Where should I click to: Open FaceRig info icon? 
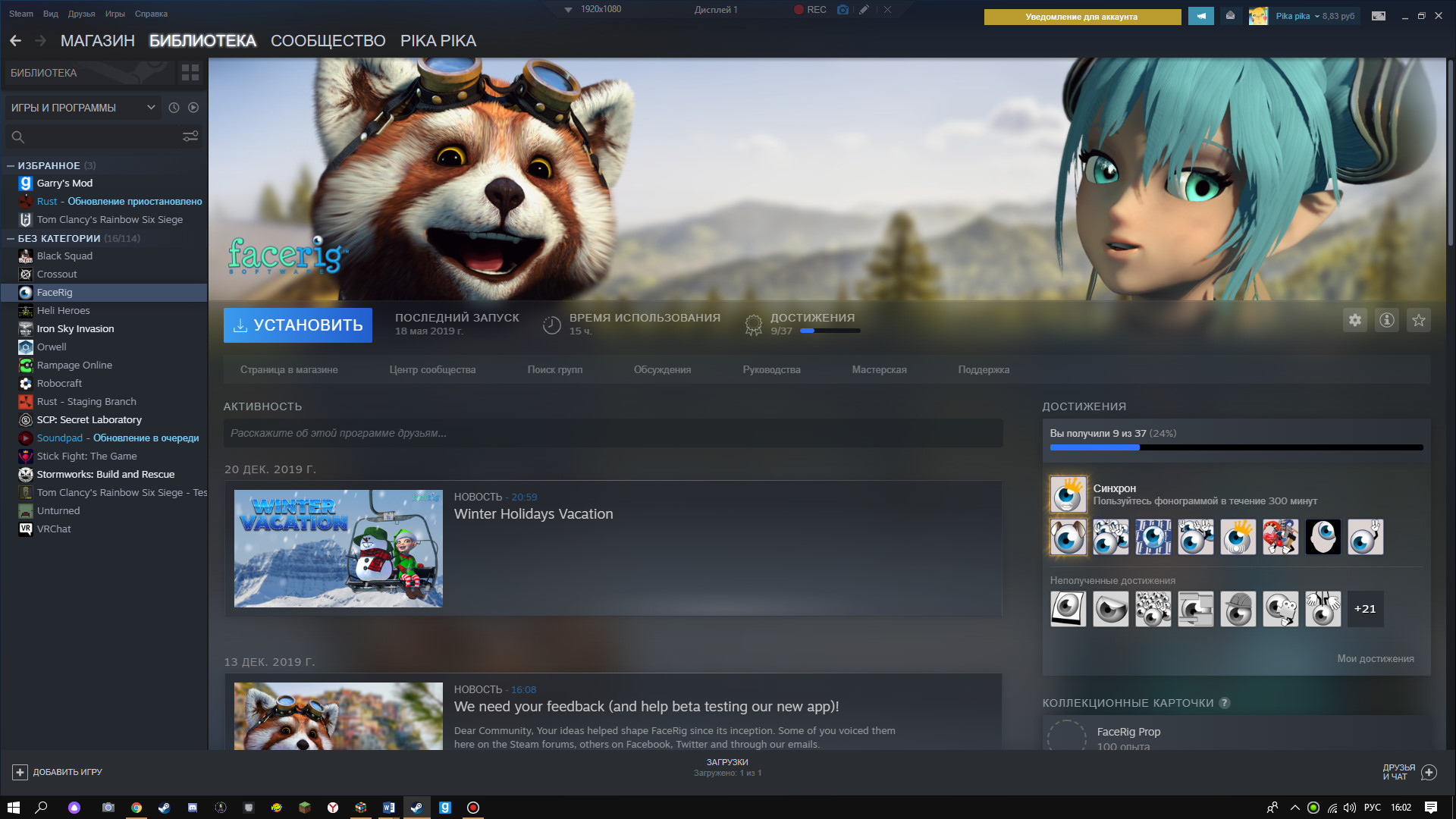pos(1387,320)
